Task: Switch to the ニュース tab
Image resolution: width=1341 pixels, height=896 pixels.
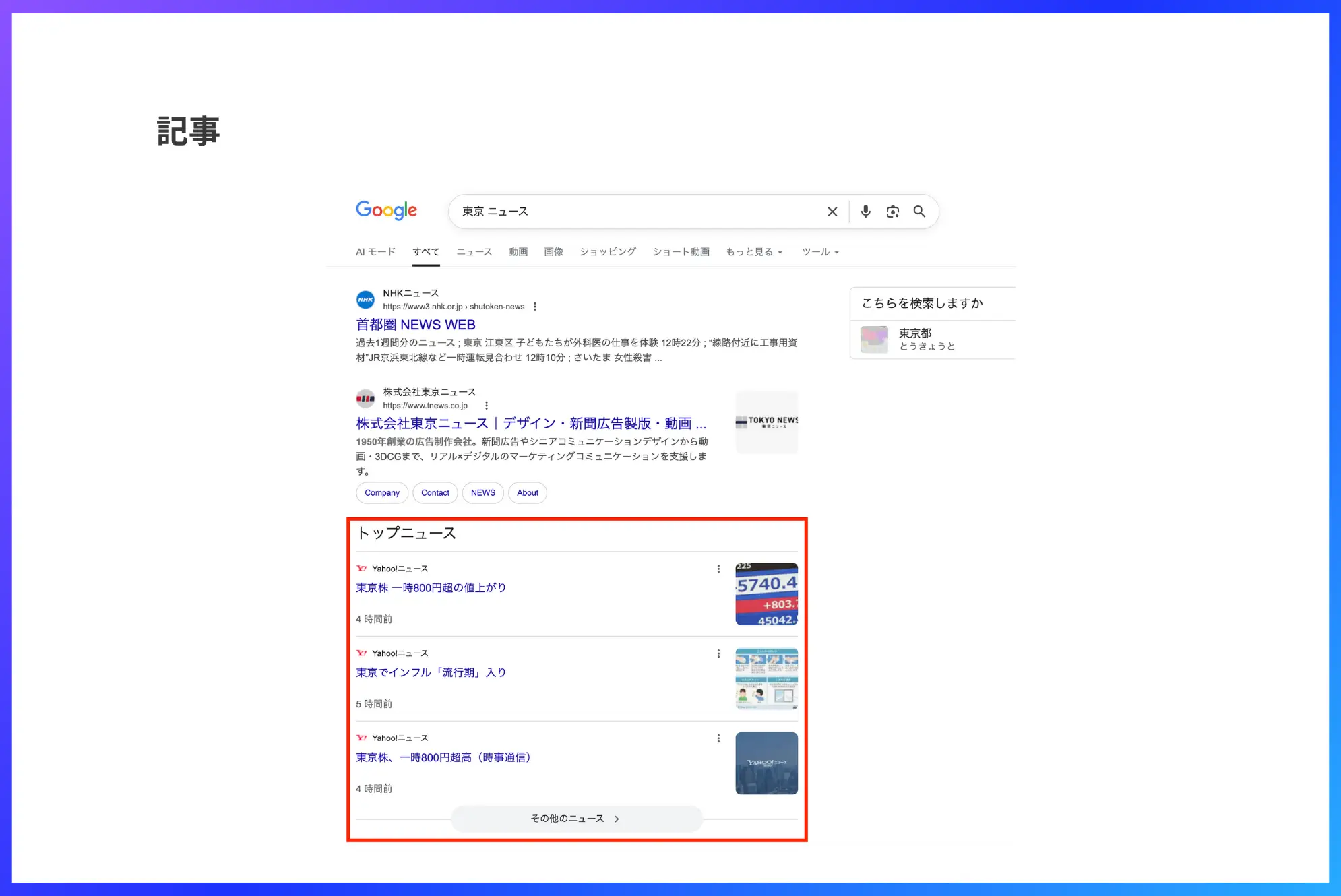Action: 474,252
